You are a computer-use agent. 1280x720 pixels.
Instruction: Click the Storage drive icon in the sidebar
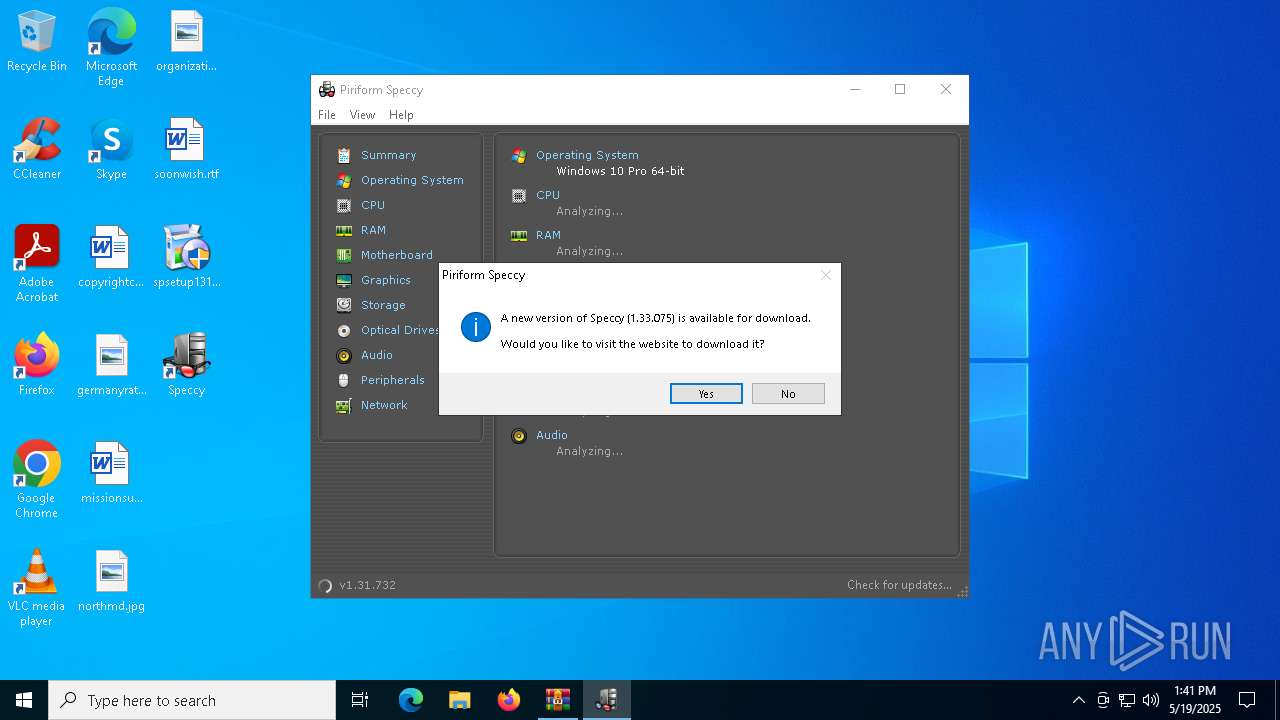tap(344, 305)
